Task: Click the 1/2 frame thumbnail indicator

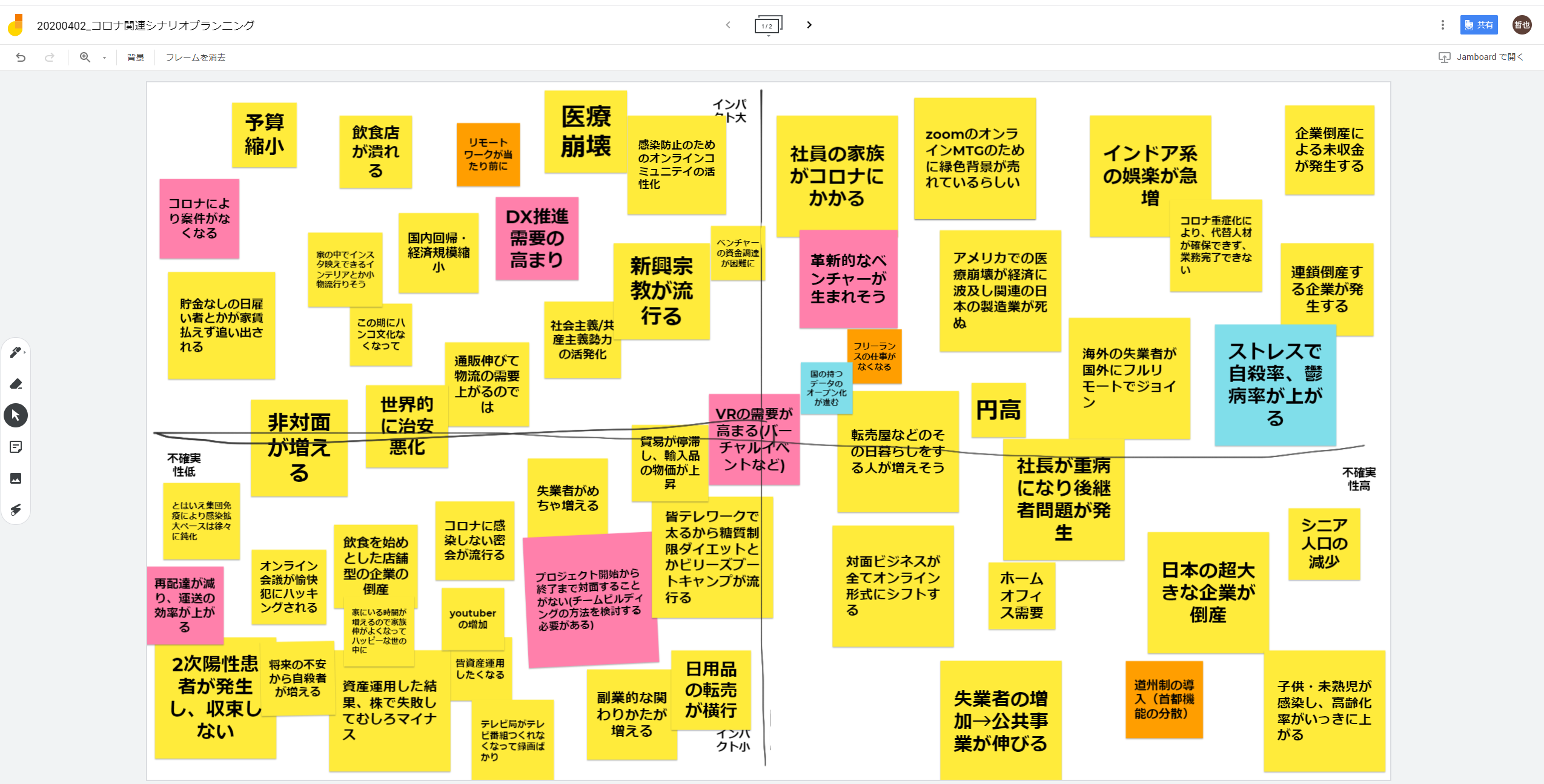Action: point(768,25)
